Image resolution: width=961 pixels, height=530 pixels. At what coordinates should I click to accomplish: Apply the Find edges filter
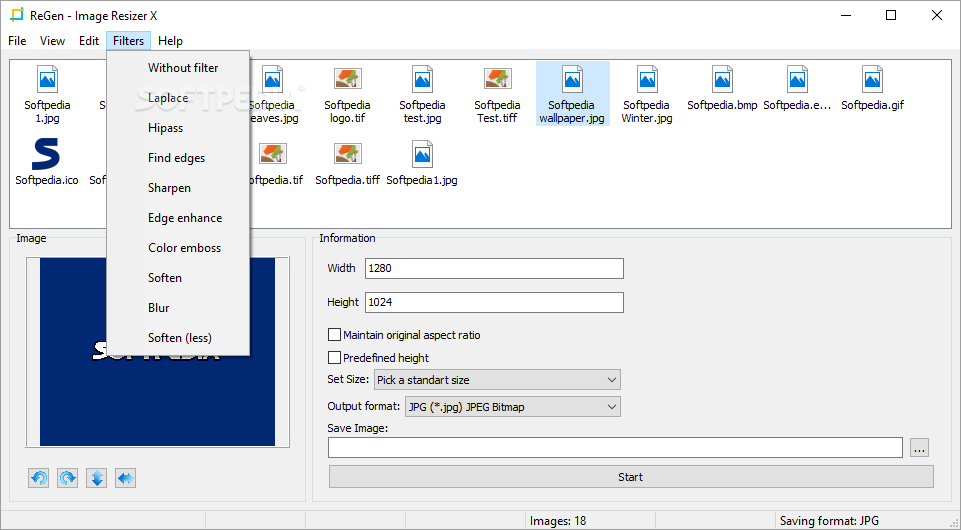(178, 158)
